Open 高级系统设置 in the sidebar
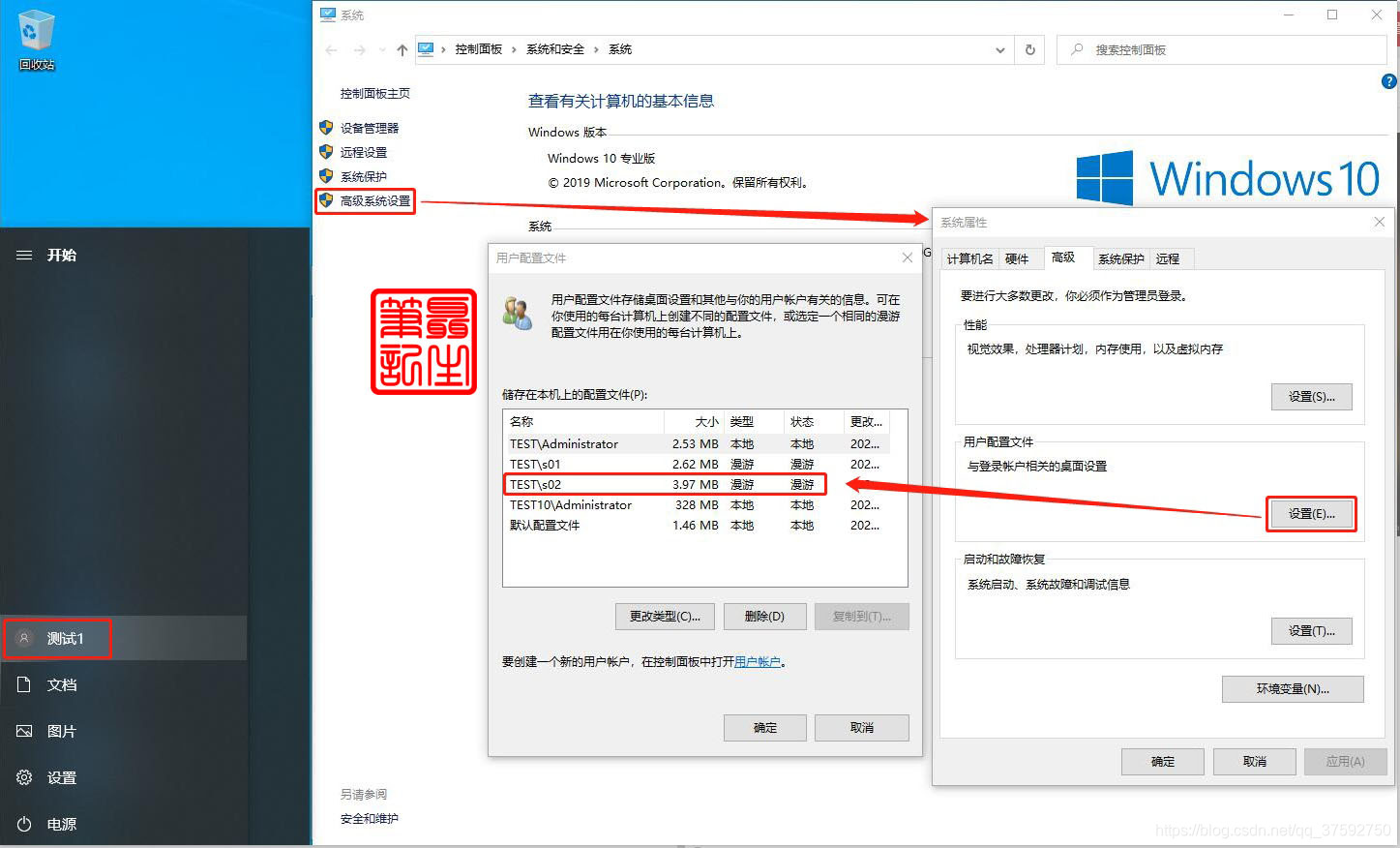1400x848 pixels. point(374,201)
